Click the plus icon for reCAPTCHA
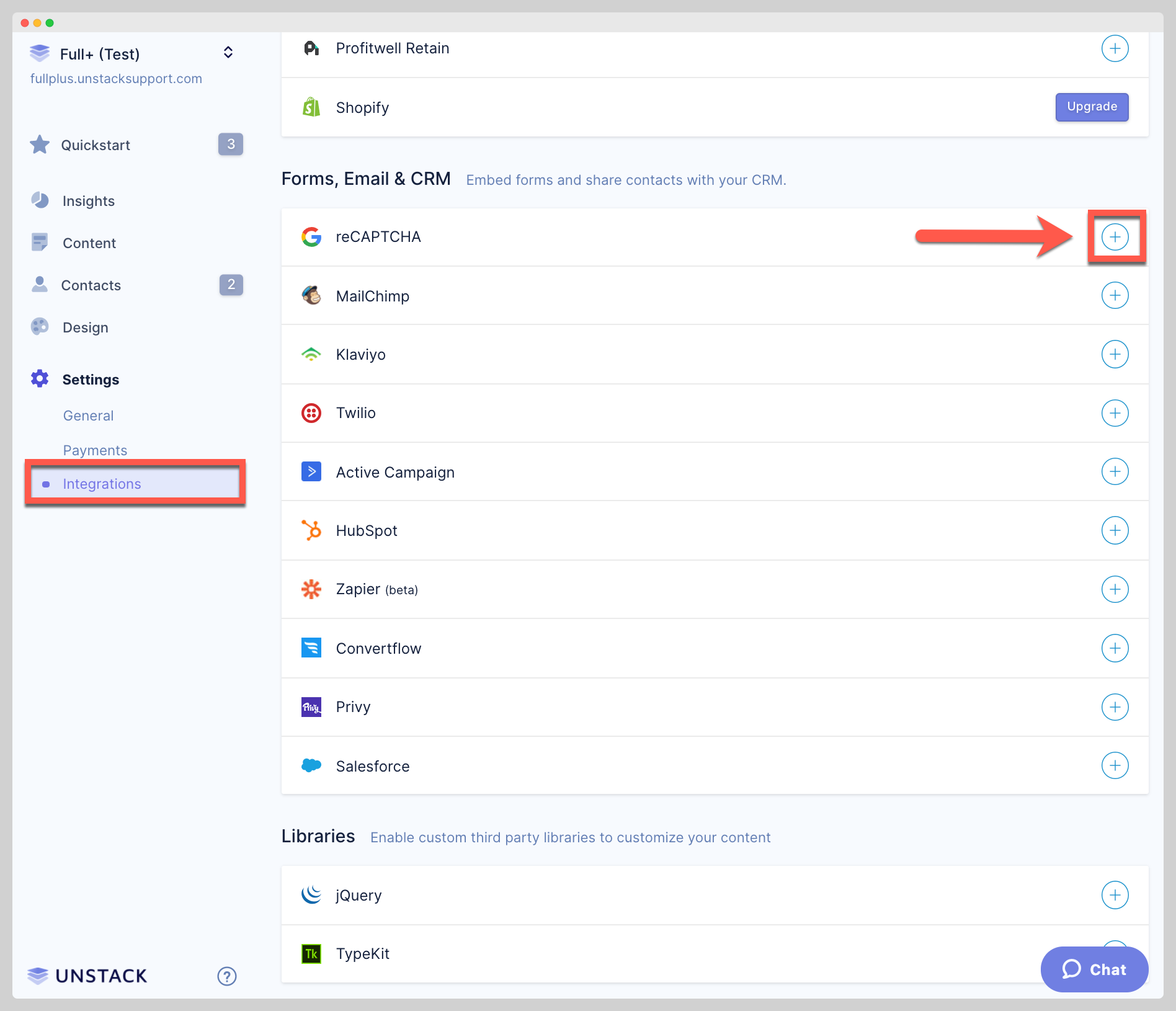This screenshot has height=1011, width=1176. (1115, 237)
